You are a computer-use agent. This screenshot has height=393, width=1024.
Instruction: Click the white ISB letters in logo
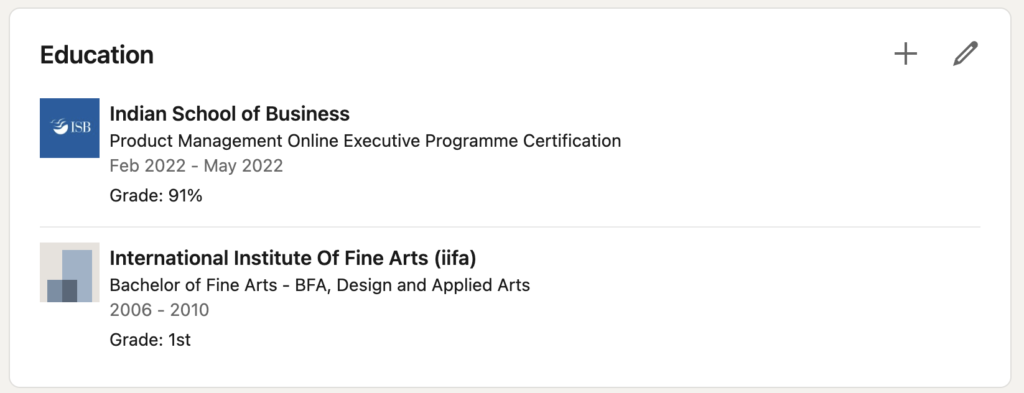coord(80,127)
